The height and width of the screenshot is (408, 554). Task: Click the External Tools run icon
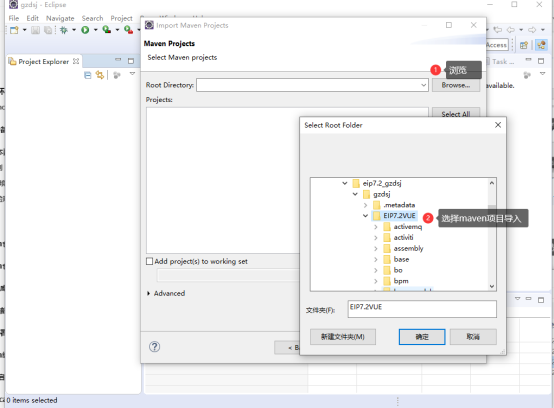(x=128, y=30)
